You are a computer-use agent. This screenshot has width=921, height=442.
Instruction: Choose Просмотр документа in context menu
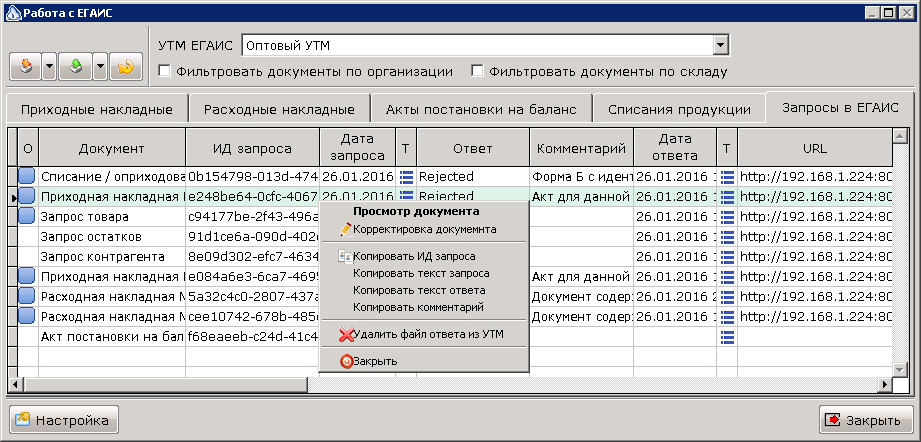click(x=423, y=211)
